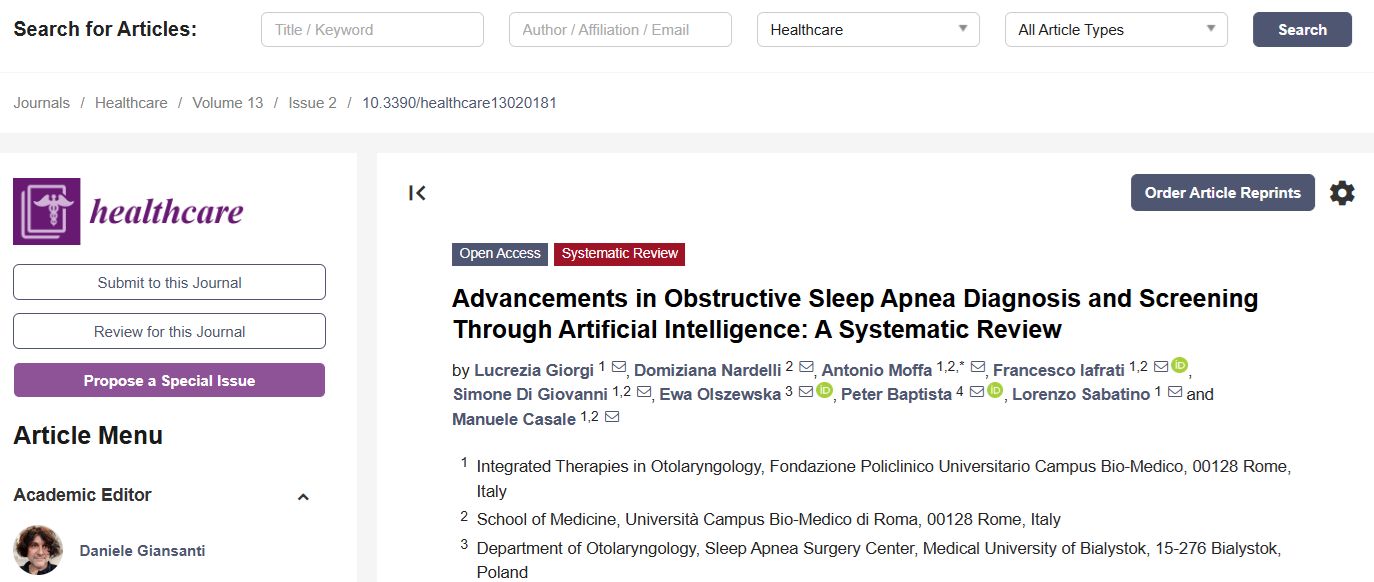1374x582 pixels.
Task: Click the Author / Affiliation / Email field
Action: [620, 30]
